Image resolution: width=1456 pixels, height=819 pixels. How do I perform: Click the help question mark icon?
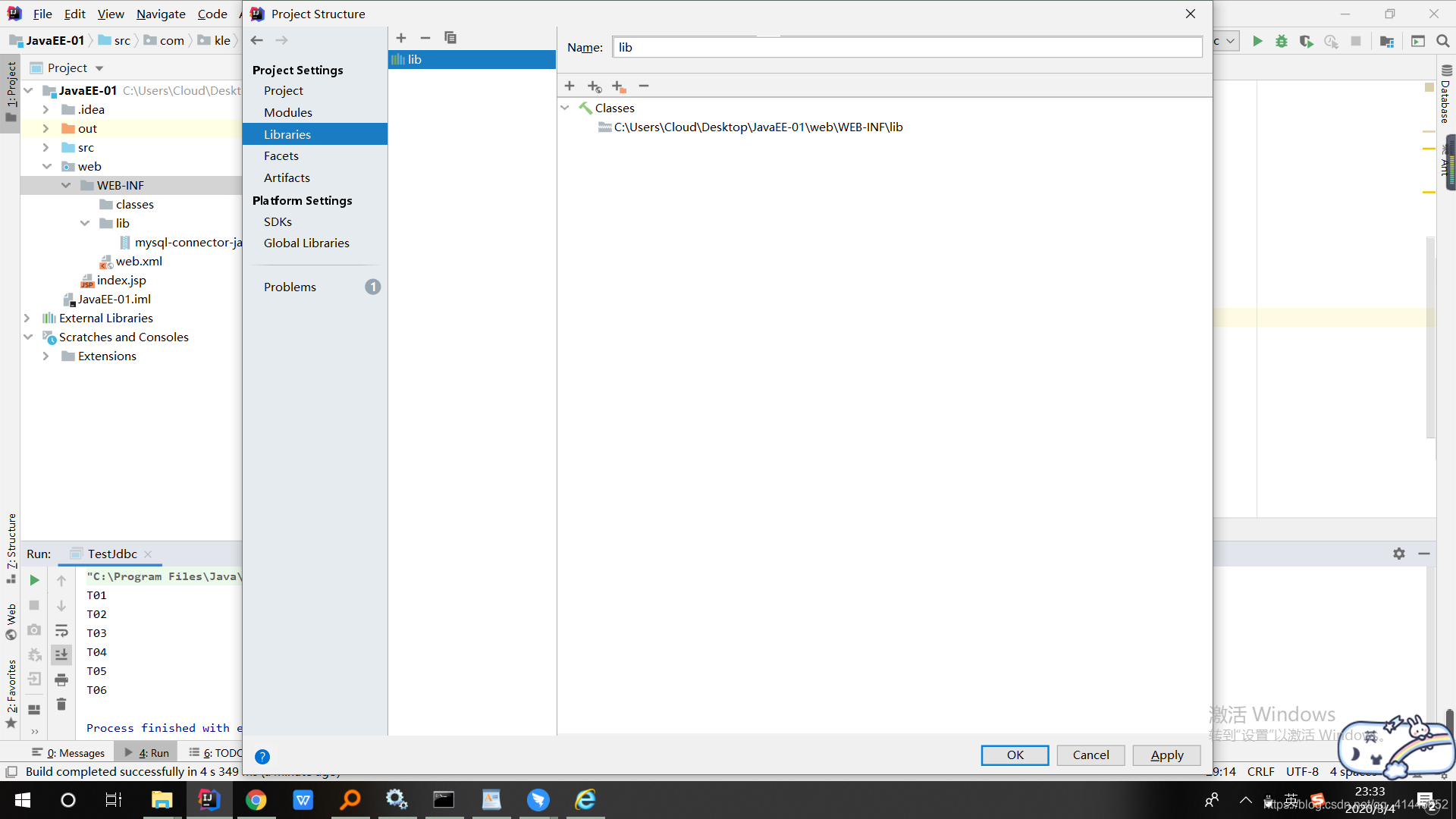[x=262, y=756]
